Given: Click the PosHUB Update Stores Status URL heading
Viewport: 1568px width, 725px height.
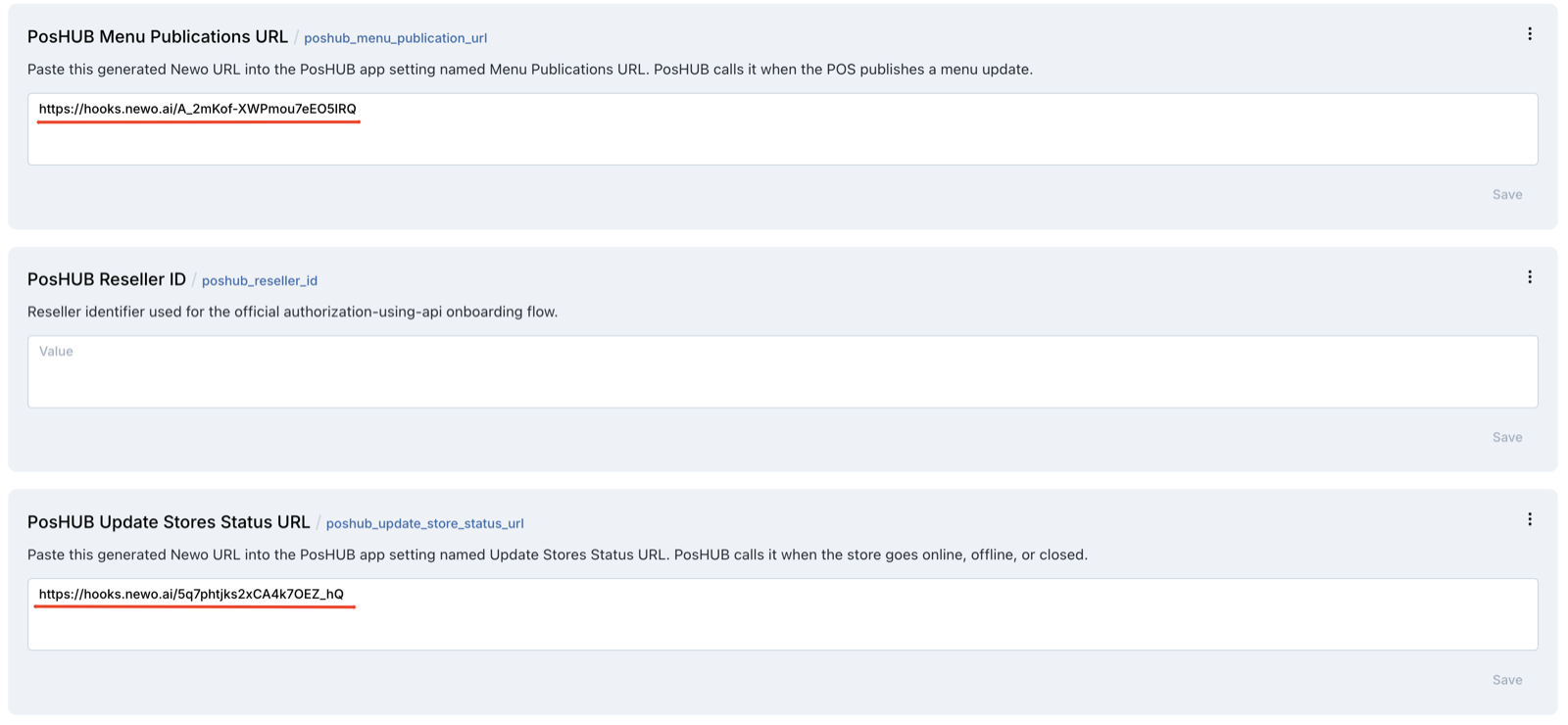Looking at the screenshot, I should tap(169, 522).
